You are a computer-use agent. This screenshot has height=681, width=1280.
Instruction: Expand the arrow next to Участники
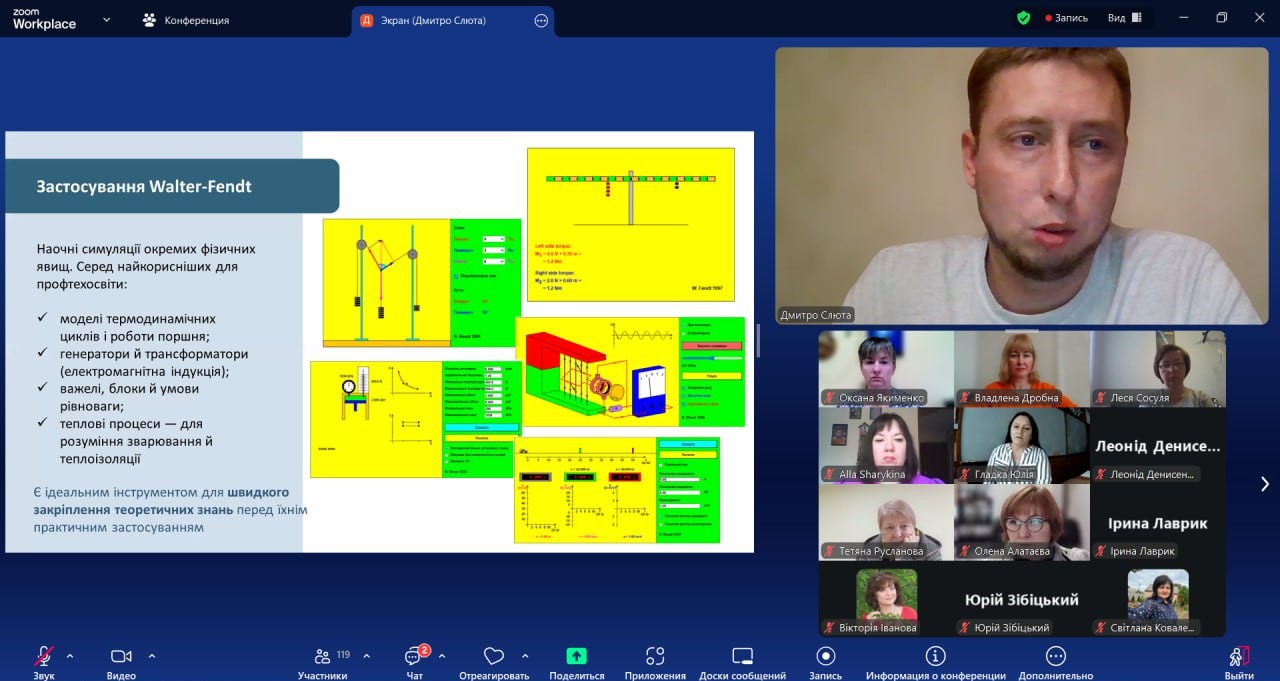(366, 656)
